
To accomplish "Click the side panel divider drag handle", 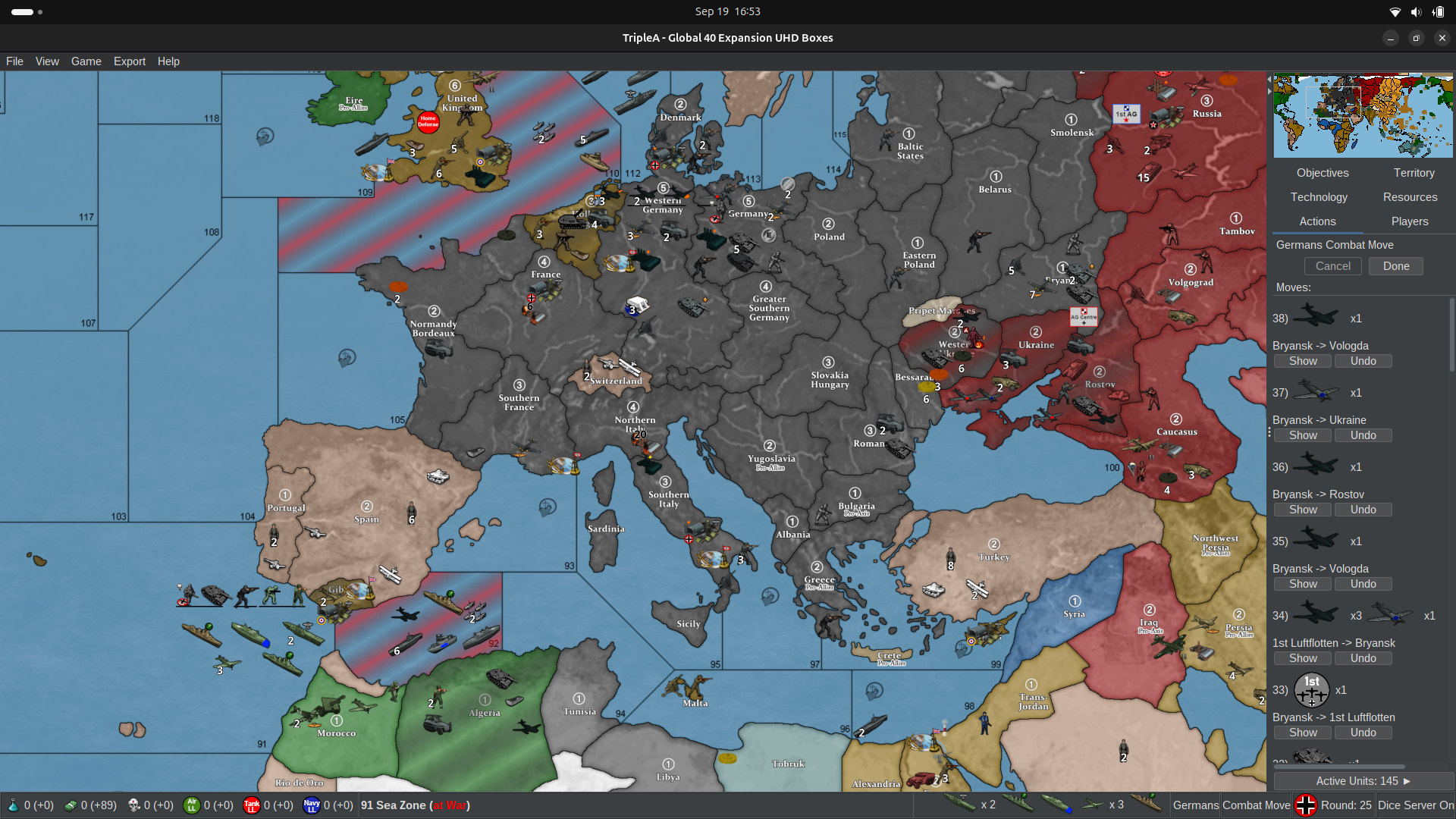I will click(x=1269, y=432).
